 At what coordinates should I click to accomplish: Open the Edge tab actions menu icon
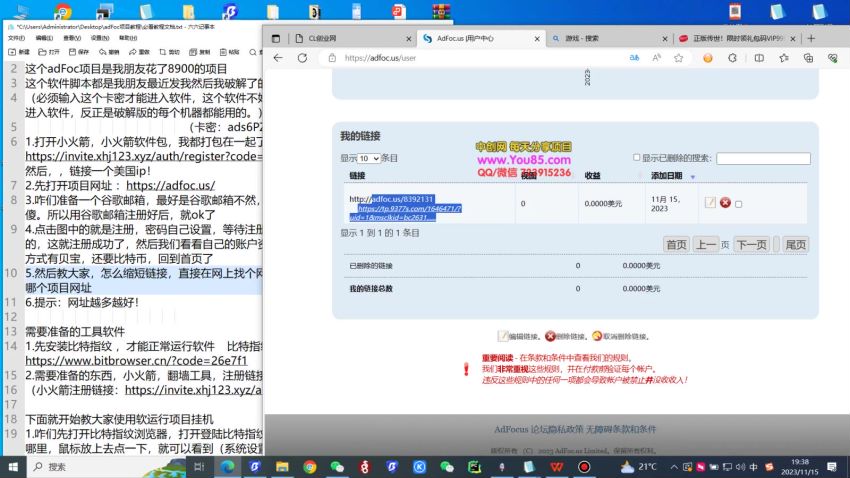point(276,38)
